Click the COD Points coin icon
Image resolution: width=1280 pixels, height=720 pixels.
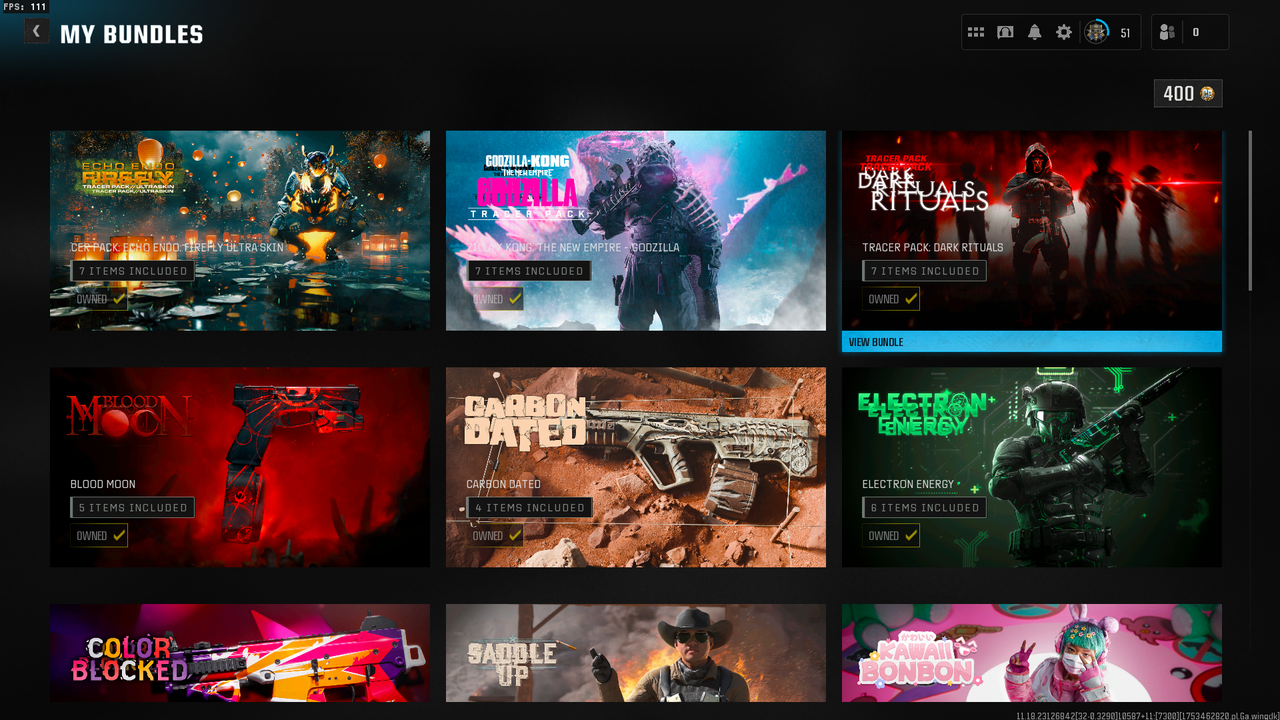point(1208,93)
